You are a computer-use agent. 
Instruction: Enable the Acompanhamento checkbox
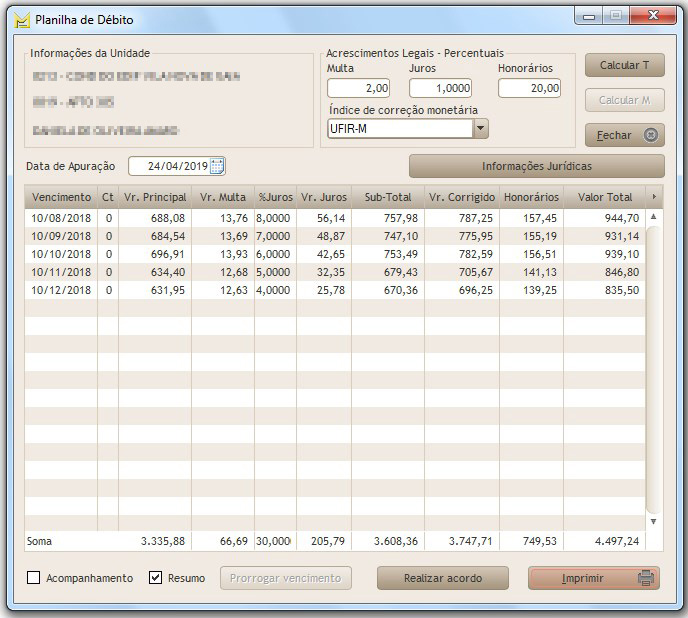tap(34, 578)
